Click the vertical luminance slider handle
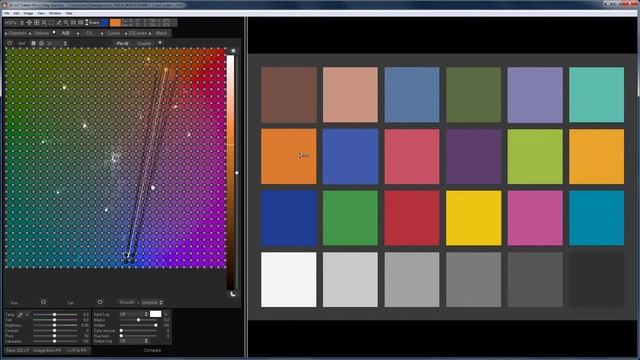640x360 pixels. click(x=237, y=173)
